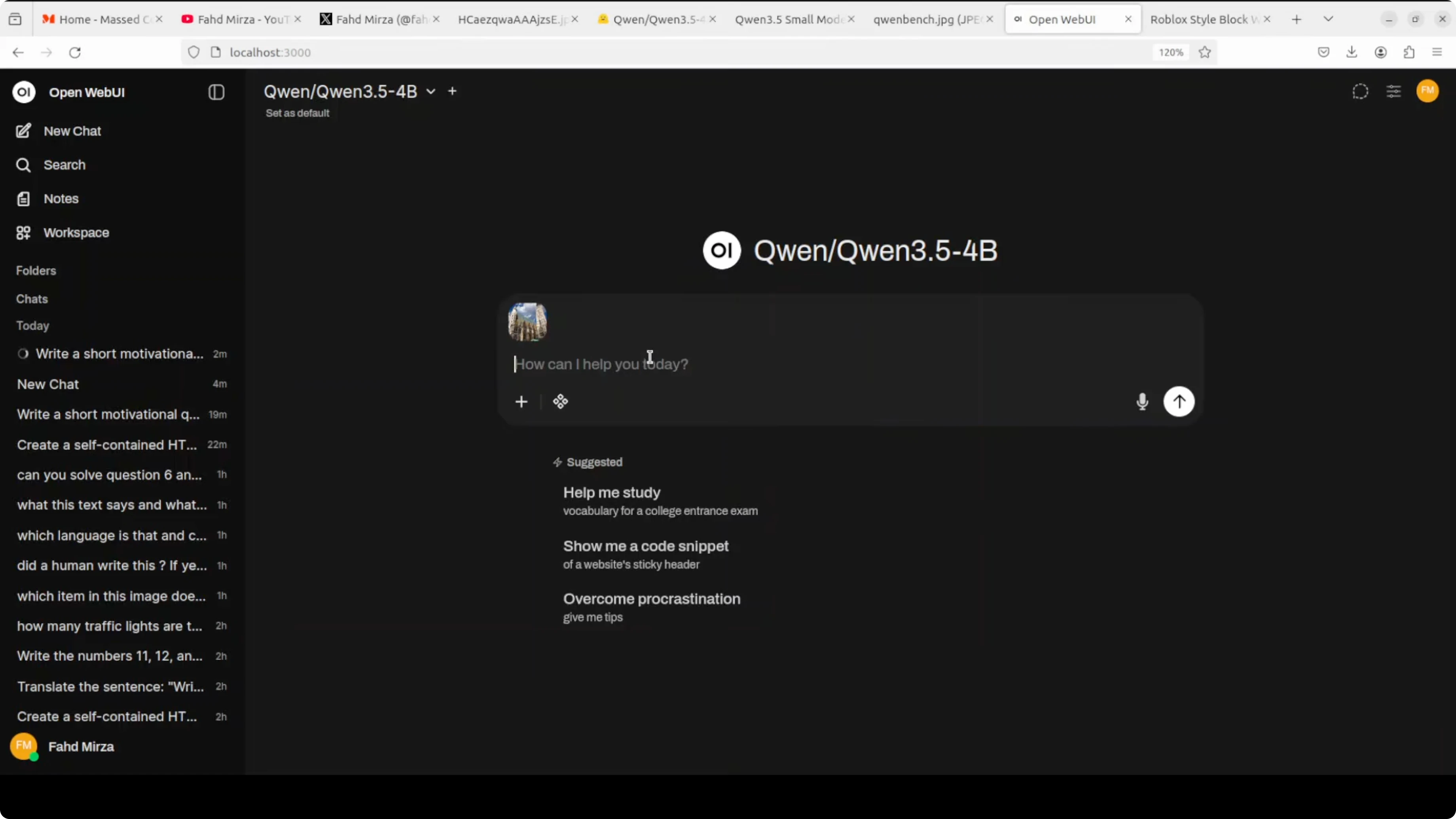Start a temporary chat with the dashed circle icon

1360,91
